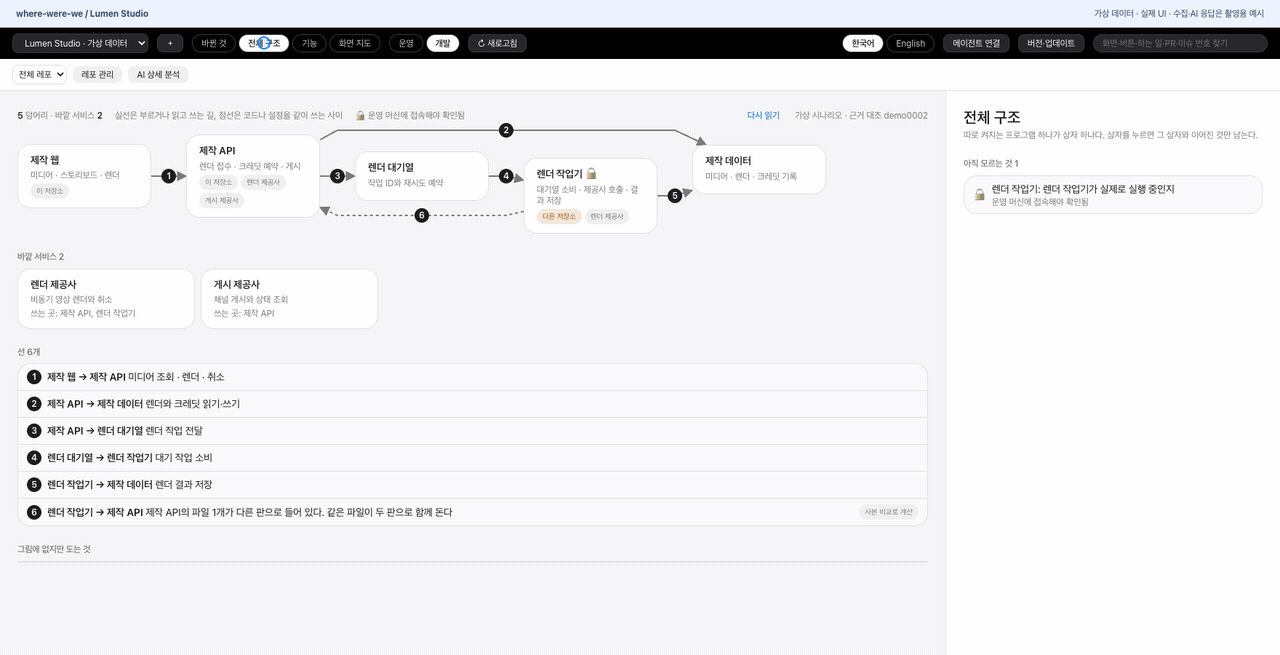Switch to 운영 mode
This screenshot has height=655, width=1280.
pos(406,43)
